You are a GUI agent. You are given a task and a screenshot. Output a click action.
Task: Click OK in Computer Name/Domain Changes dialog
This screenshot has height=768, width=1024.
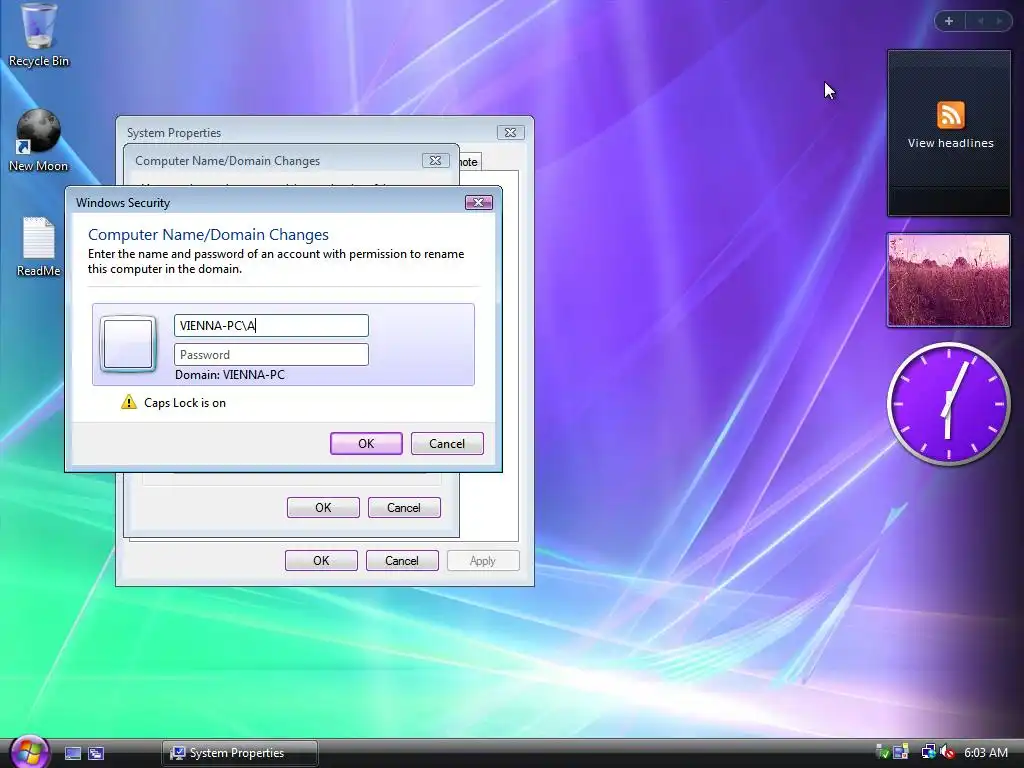[x=323, y=507]
